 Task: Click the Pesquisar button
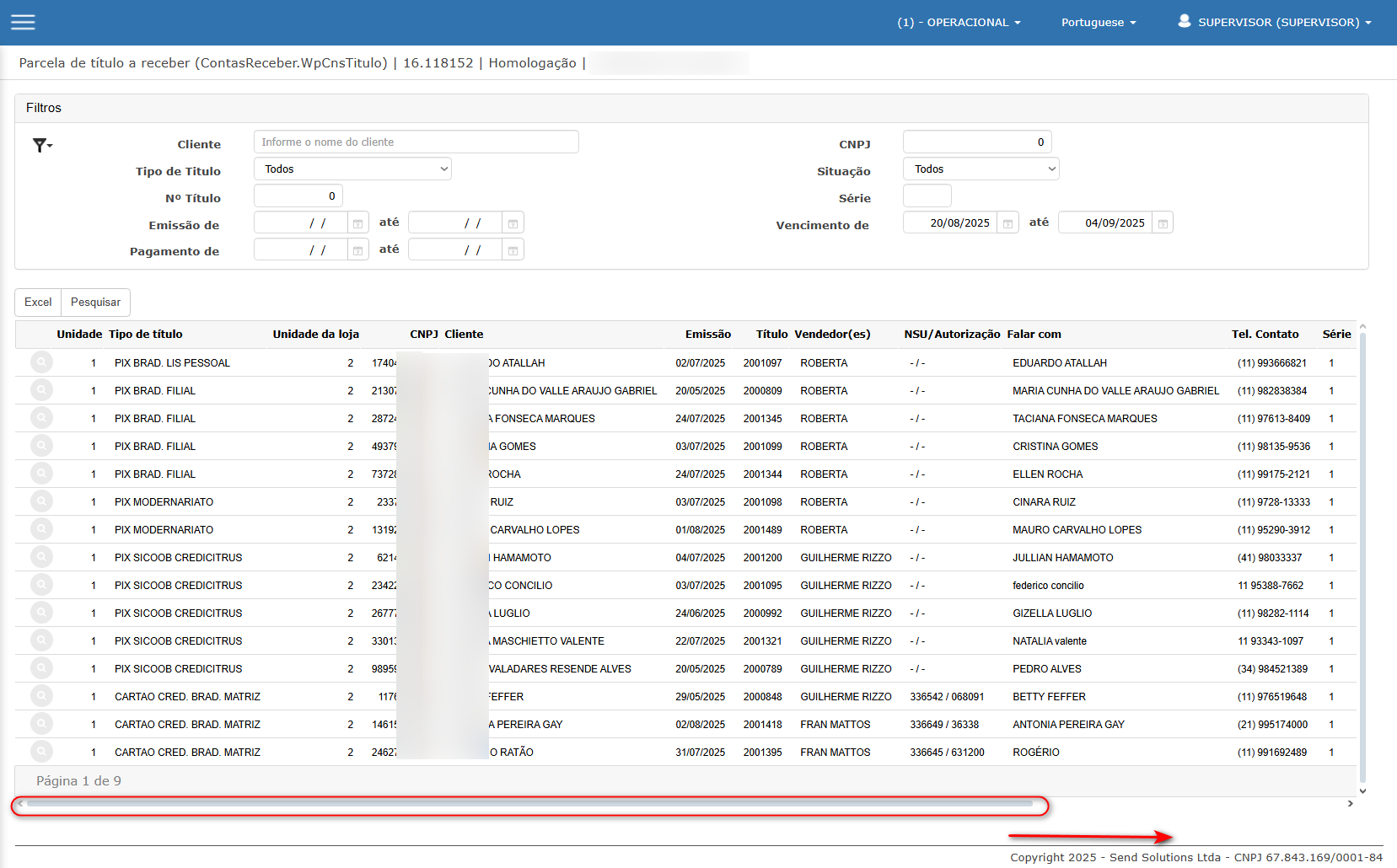[x=95, y=303]
